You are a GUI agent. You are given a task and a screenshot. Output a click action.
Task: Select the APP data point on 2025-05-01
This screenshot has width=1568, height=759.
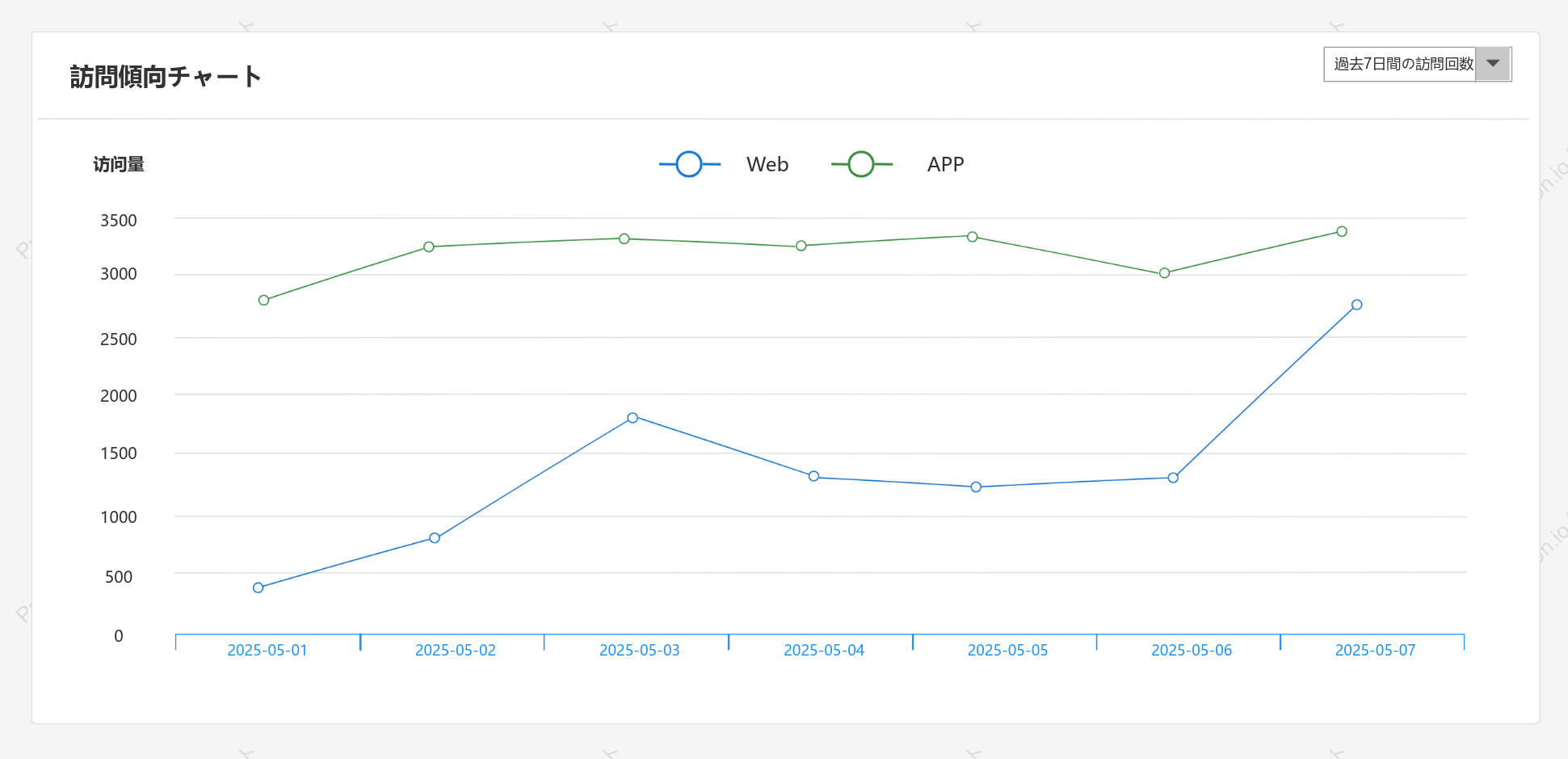tap(263, 301)
